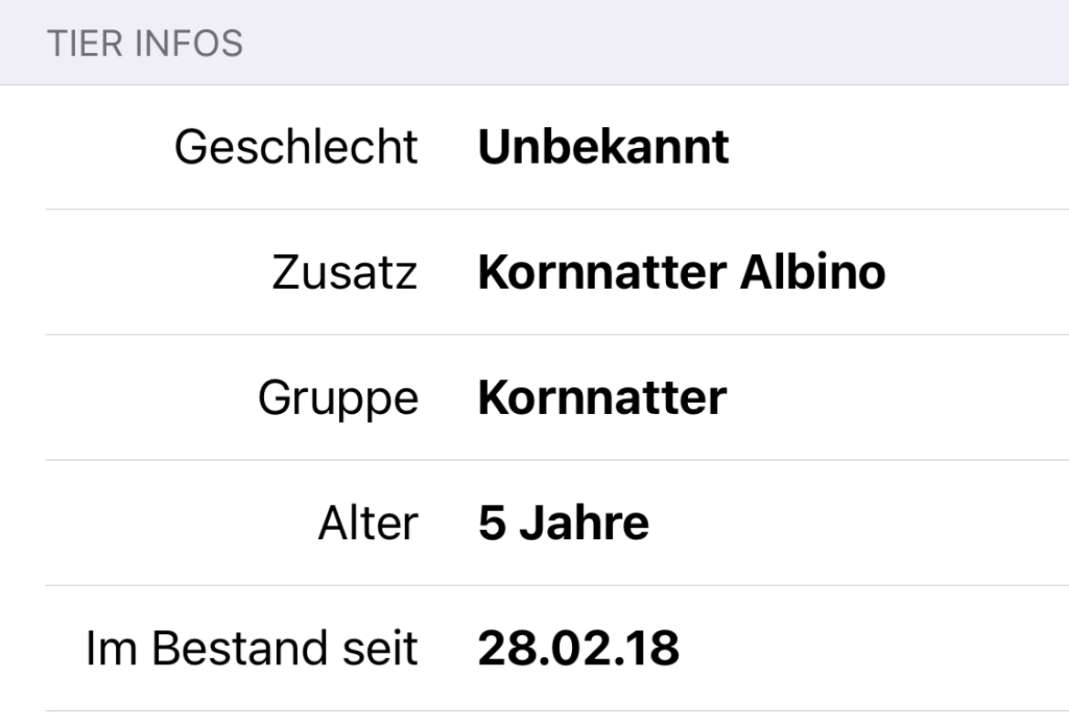
Task: Tap the word Jahre in age value
Action: (x=584, y=523)
